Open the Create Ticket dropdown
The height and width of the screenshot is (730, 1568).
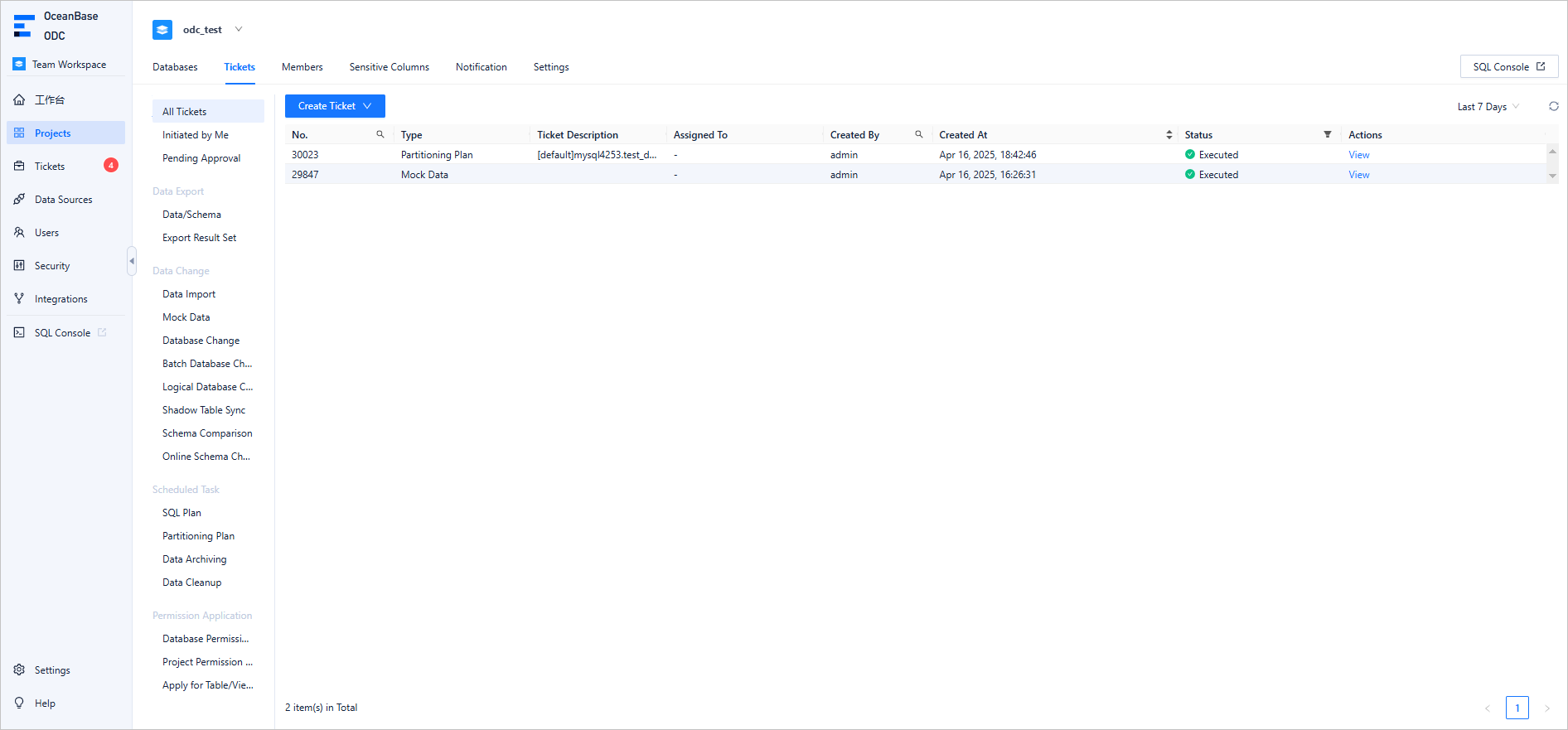pyautogui.click(x=335, y=106)
